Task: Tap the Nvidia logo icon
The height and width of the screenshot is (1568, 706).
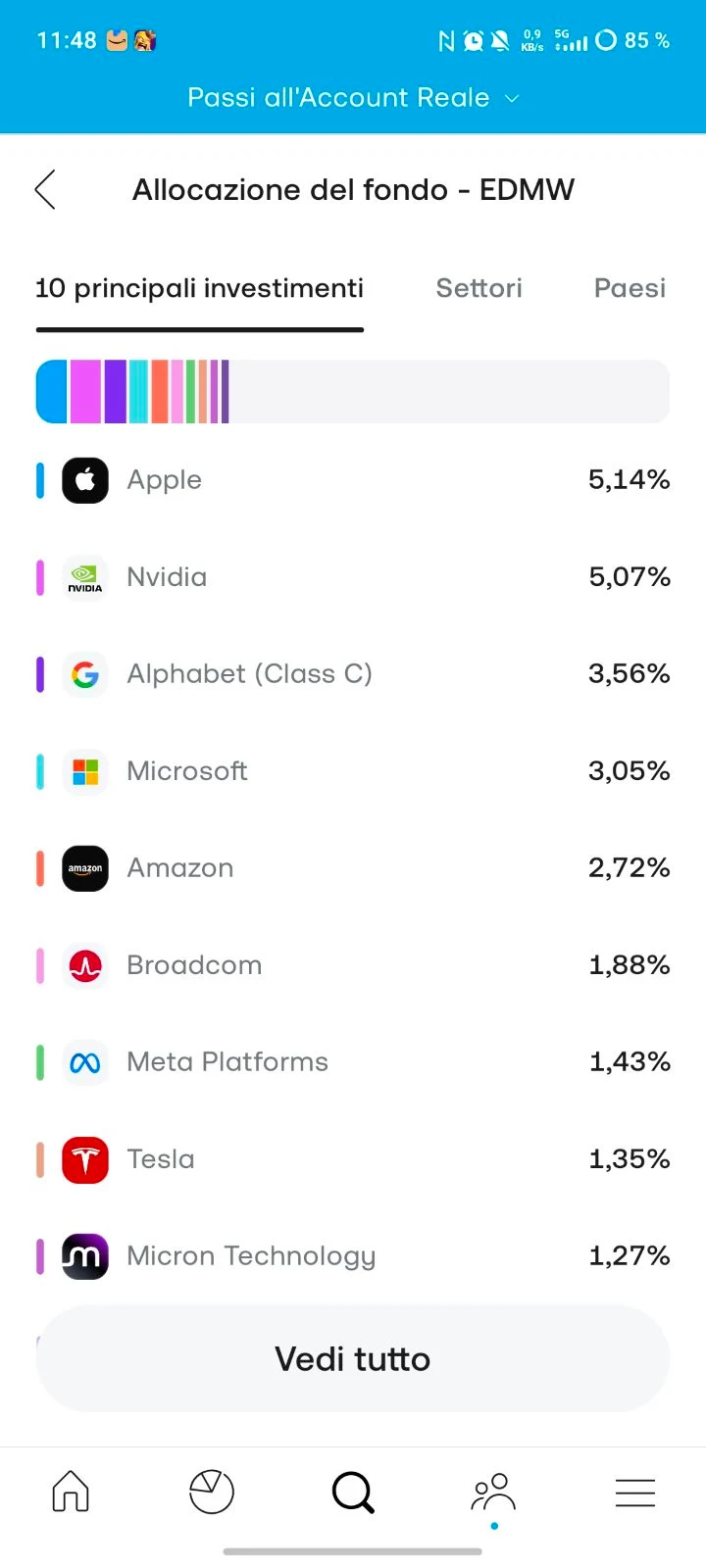Action: 85,577
